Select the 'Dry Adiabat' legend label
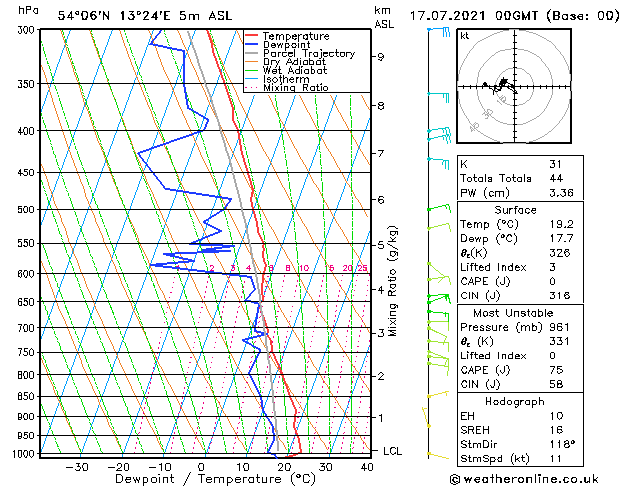 294,62
